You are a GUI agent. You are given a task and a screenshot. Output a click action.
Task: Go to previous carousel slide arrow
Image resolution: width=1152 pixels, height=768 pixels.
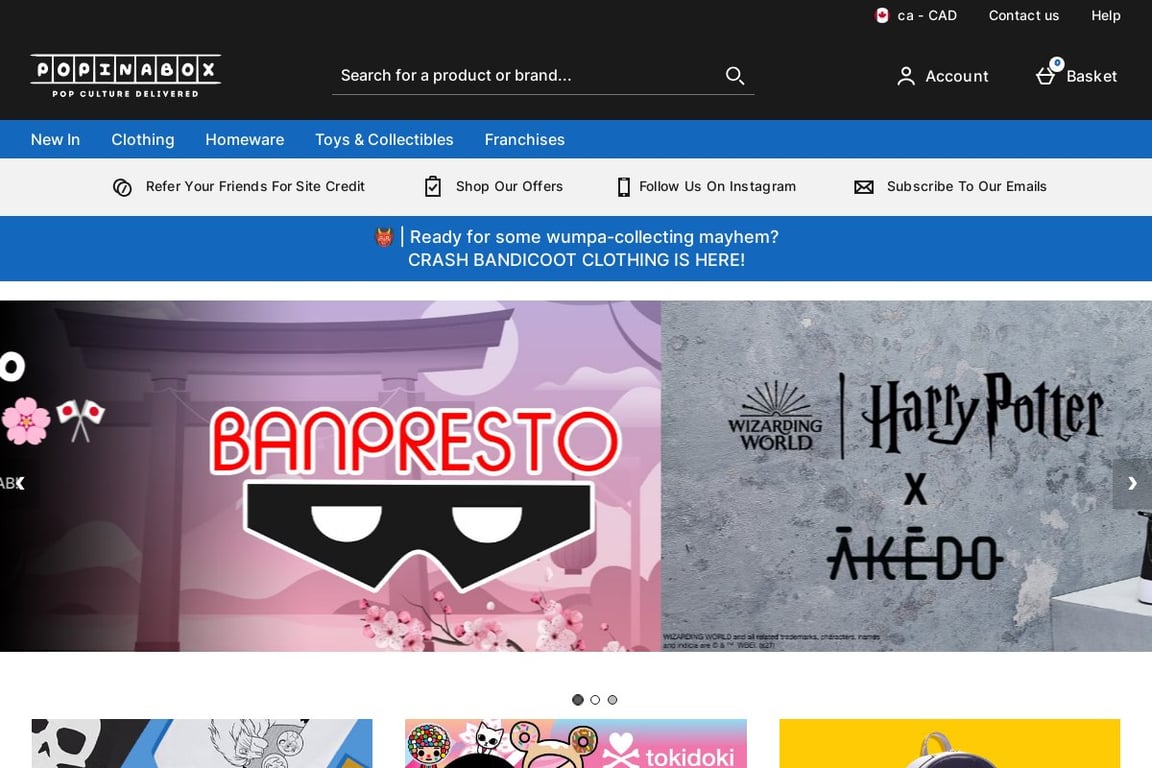[20, 483]
